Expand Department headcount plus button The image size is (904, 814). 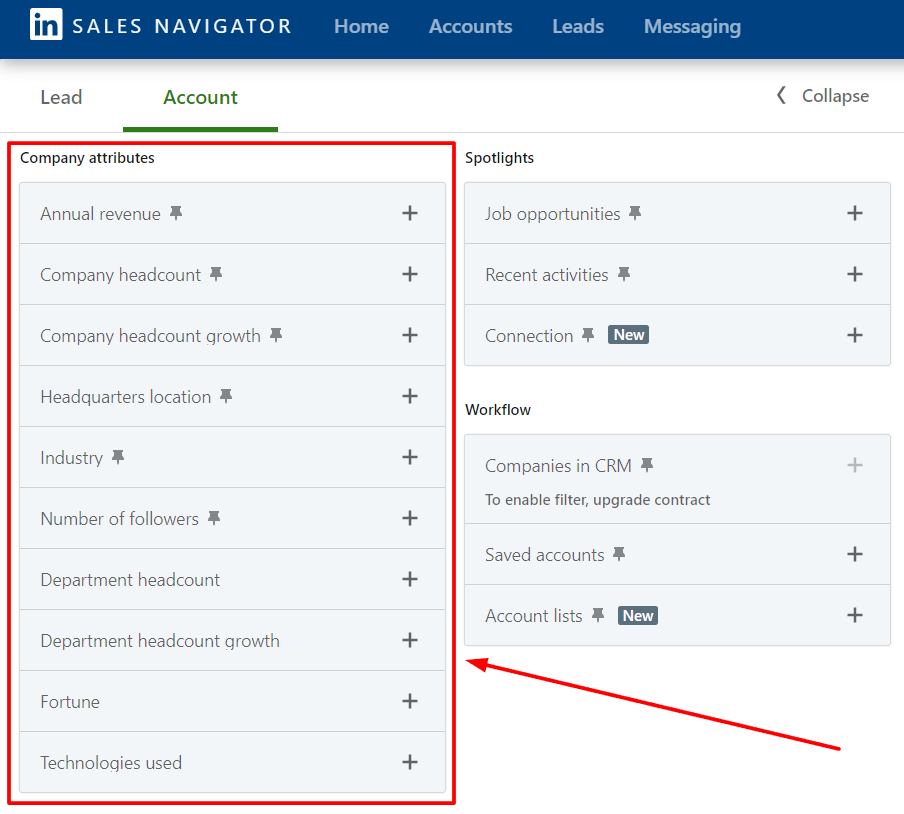(410, 579)
